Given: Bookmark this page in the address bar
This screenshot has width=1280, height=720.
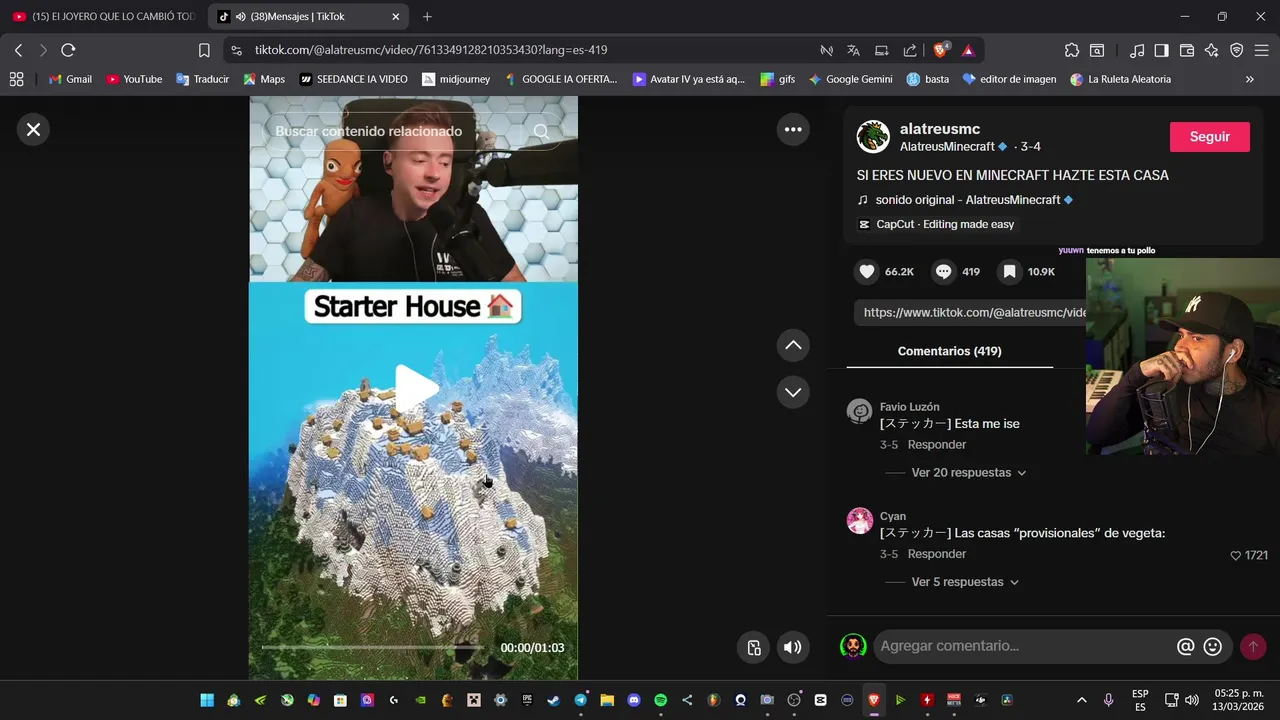Looking at the screenshot, I should click(204, 50).
